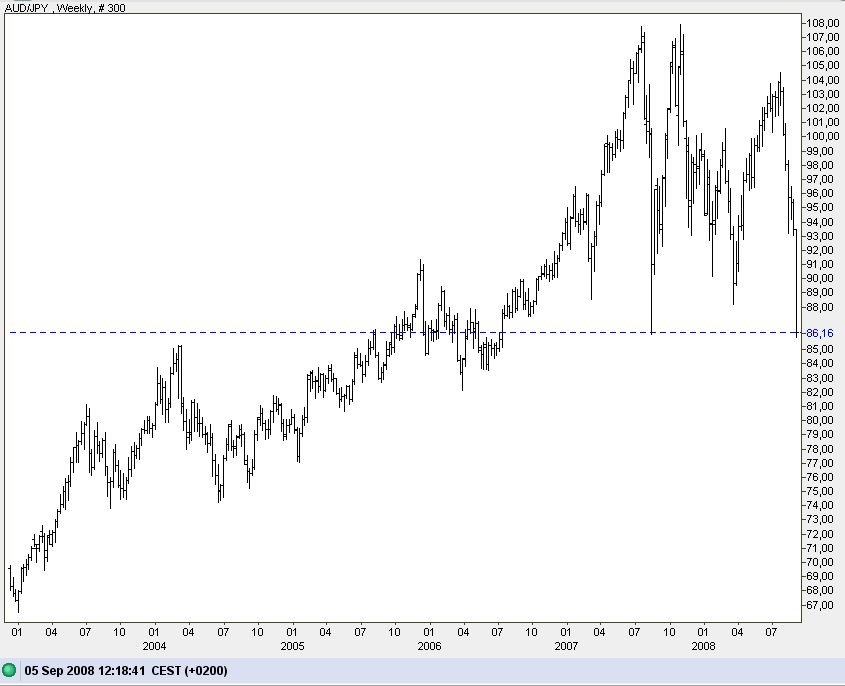The image size is (845, 686).
Task: Click the 2004 year label on time axis
Action: (x=154, y=646)
